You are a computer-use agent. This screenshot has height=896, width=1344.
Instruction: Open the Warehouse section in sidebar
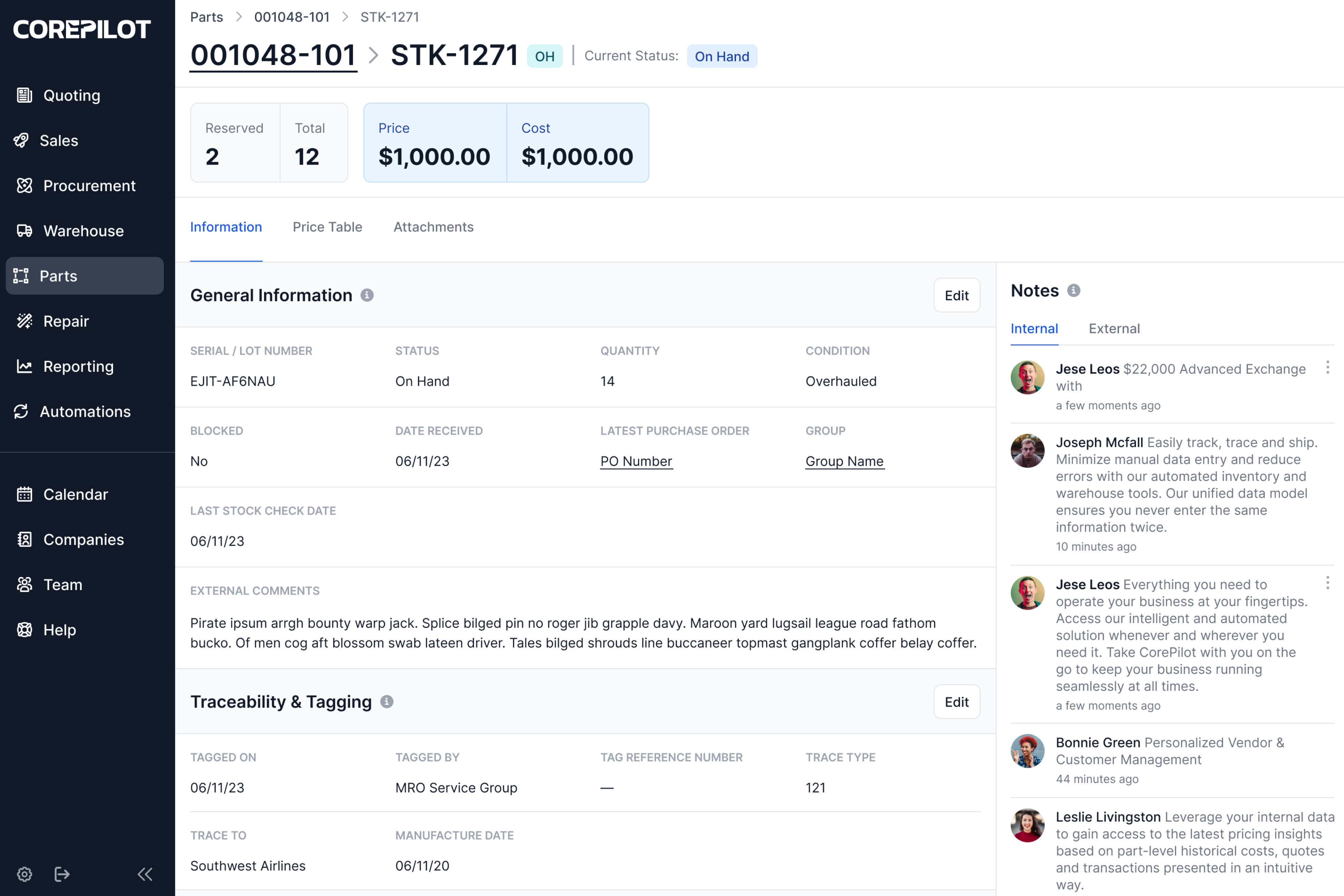83,231
